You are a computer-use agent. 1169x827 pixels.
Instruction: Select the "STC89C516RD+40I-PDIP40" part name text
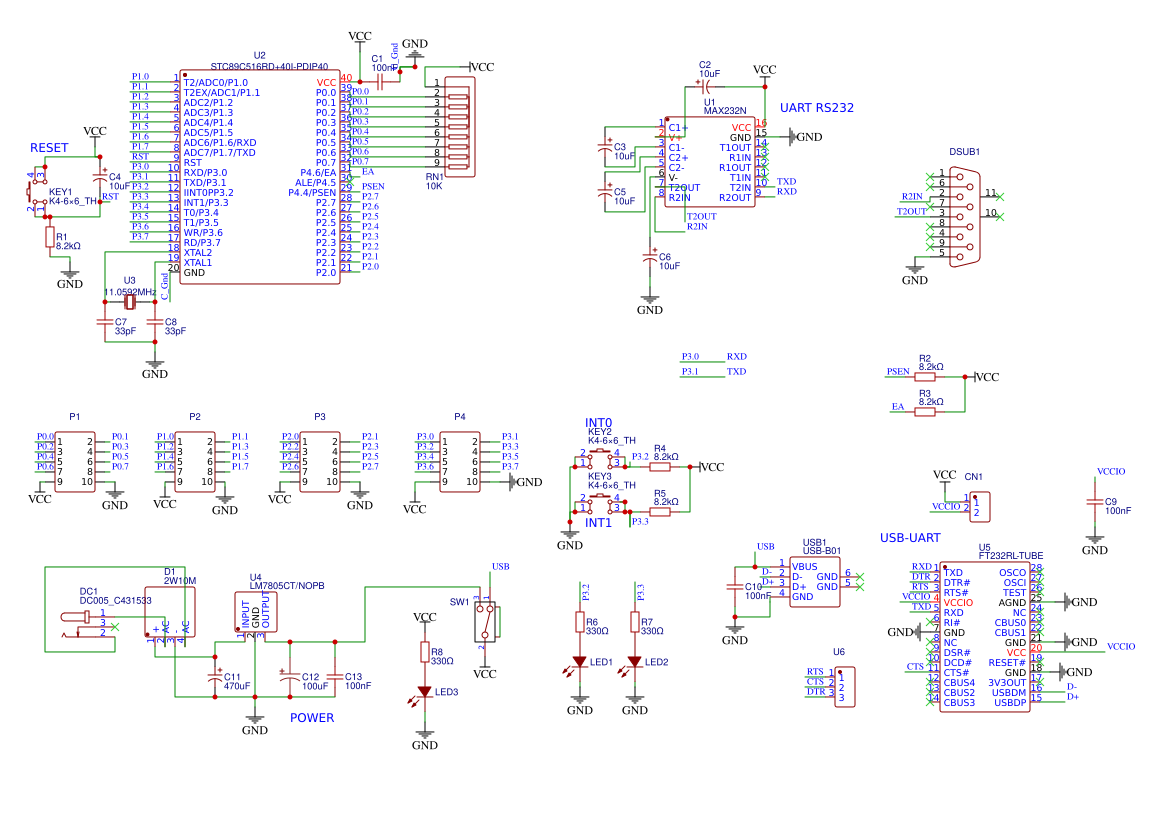[x=269, y=66]
